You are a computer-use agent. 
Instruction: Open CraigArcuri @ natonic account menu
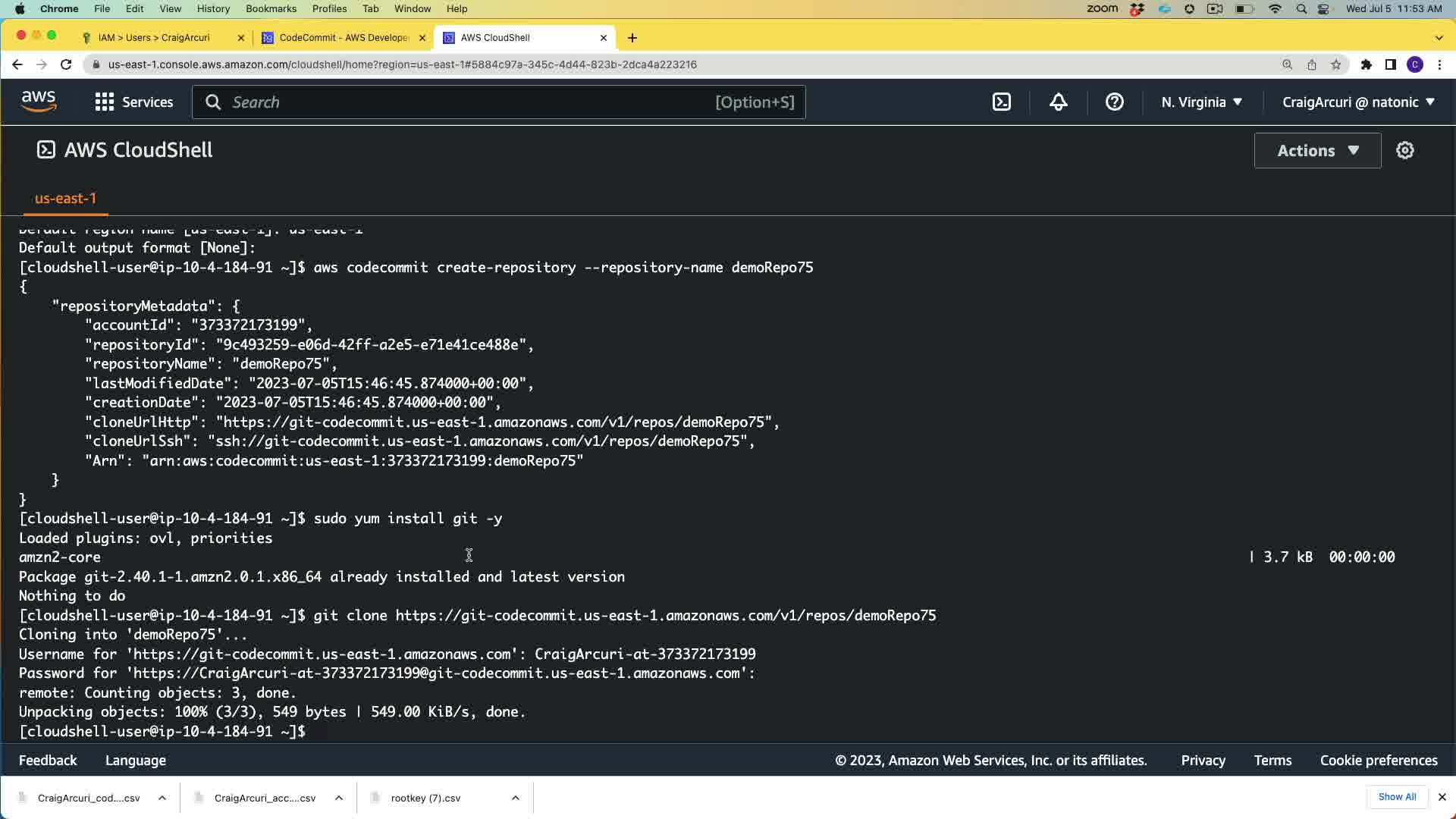1357,102
